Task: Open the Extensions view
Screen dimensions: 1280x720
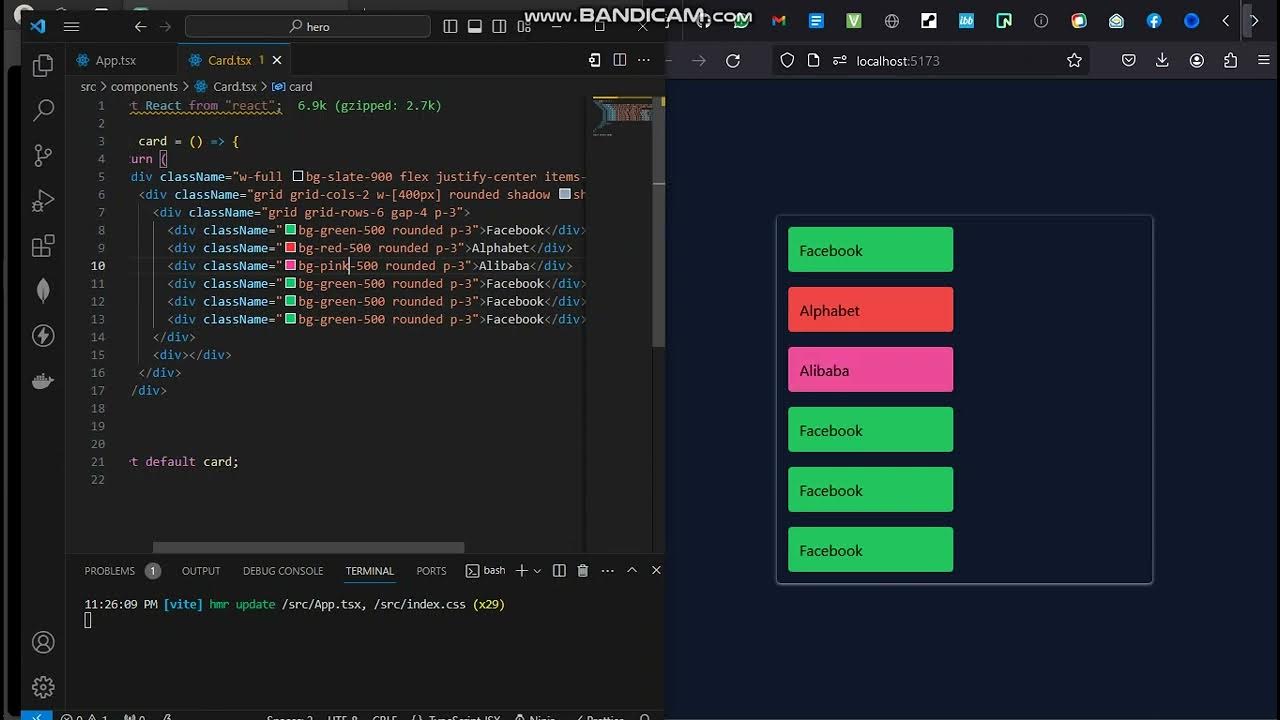Action: pyautogui.click(x=43, y=245)
